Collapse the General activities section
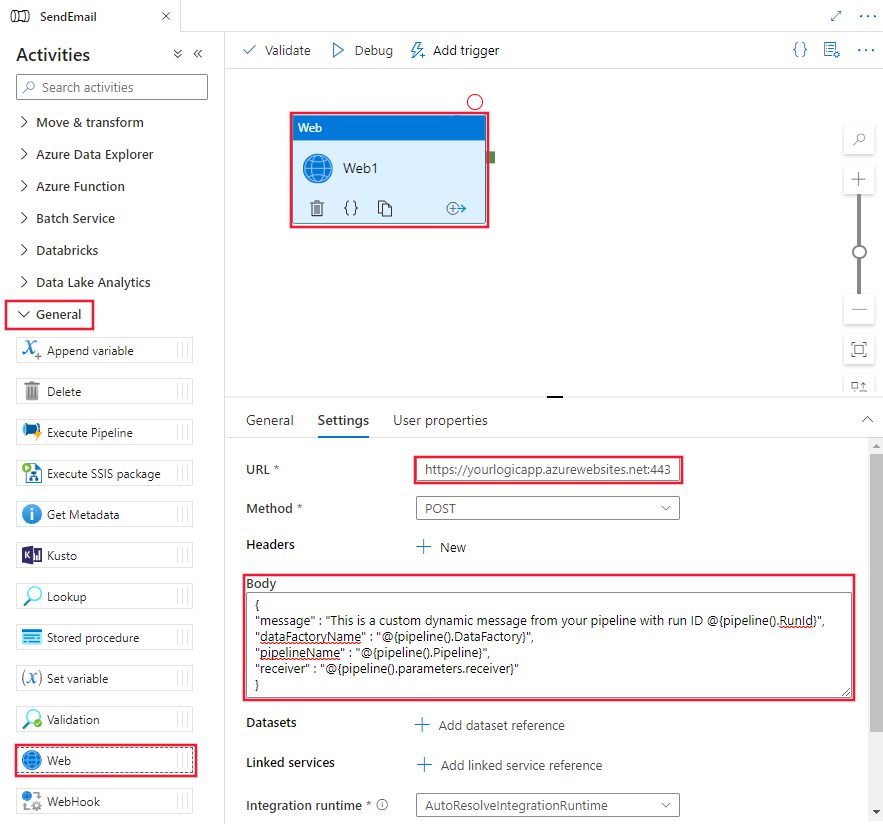This screenshot has width=883, height=824. [49, 314]
